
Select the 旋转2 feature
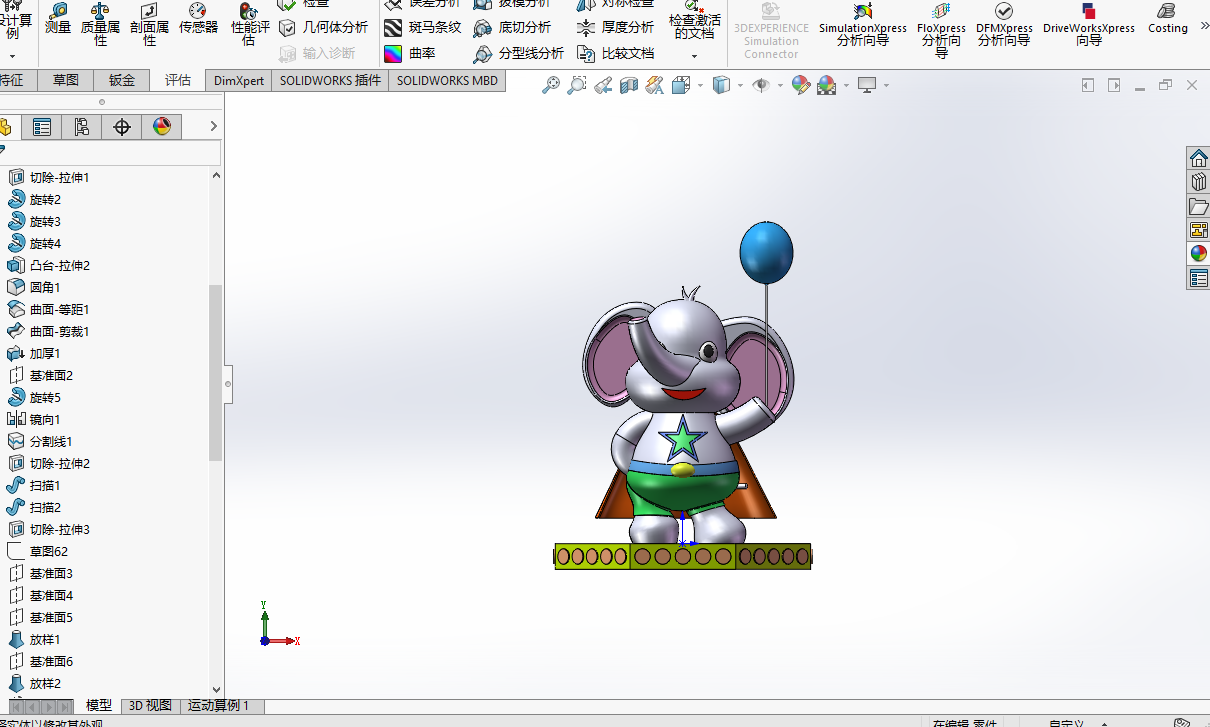[35, 199]
